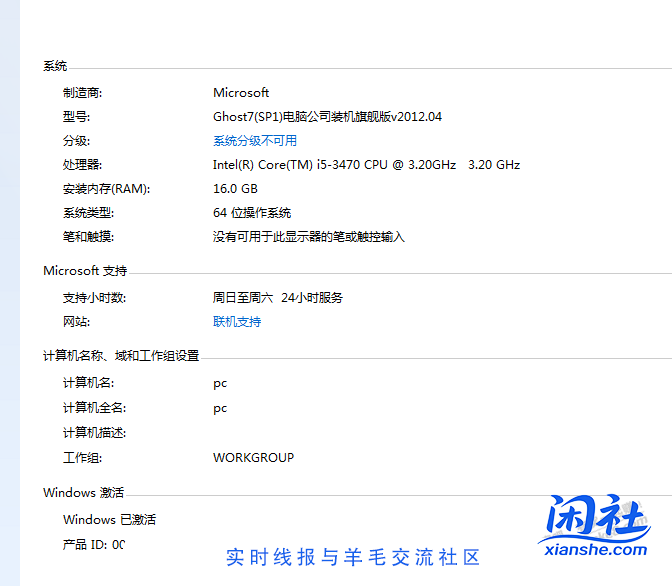Select the 制造商 label

[x=82, y=93]
